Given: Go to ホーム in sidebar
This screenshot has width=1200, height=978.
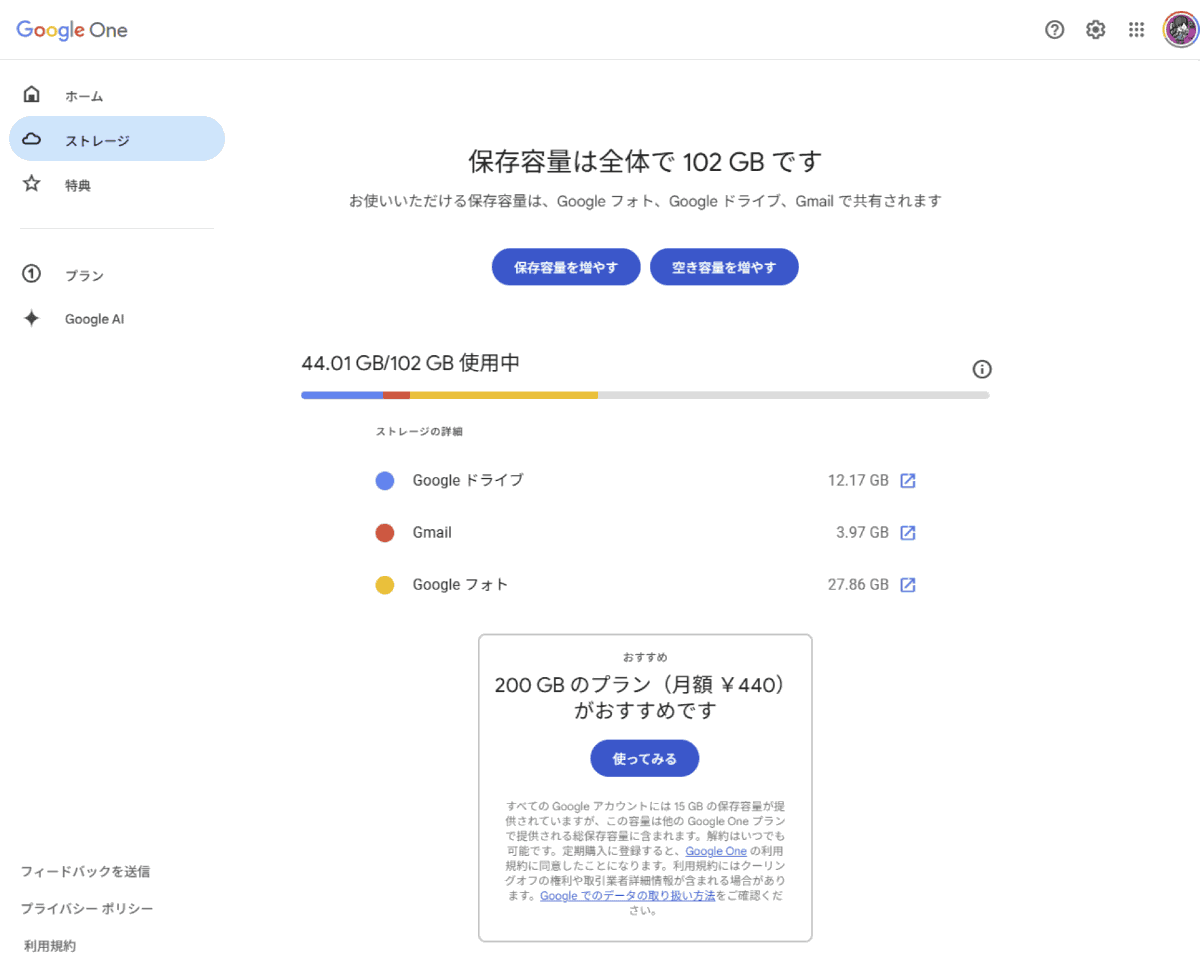Looking at the screenshot, I should (84, 96).
